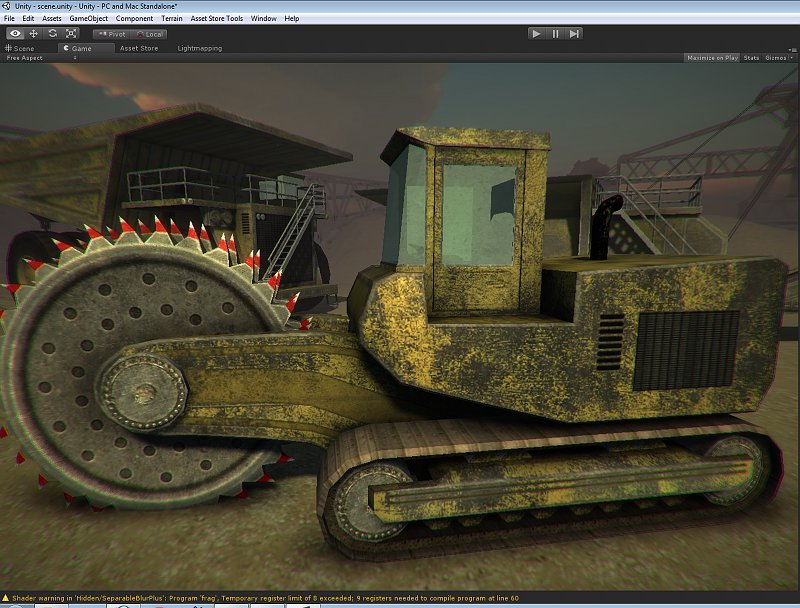
Task: Open the Terrain menu
Action: point(172,18)
